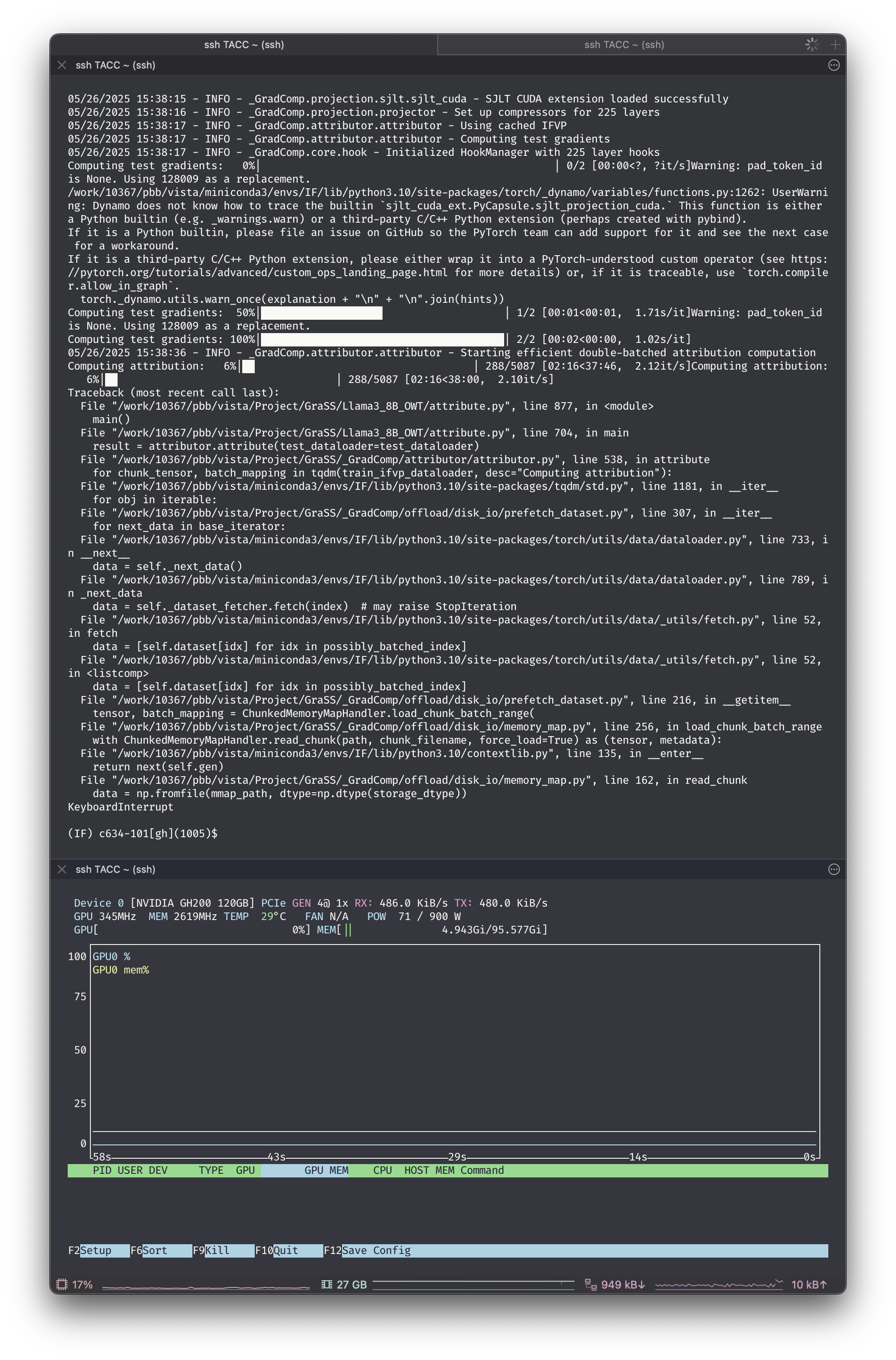Click the '29°C' temperature value
Screen dimensions: 896x1360
click(273, 916)
